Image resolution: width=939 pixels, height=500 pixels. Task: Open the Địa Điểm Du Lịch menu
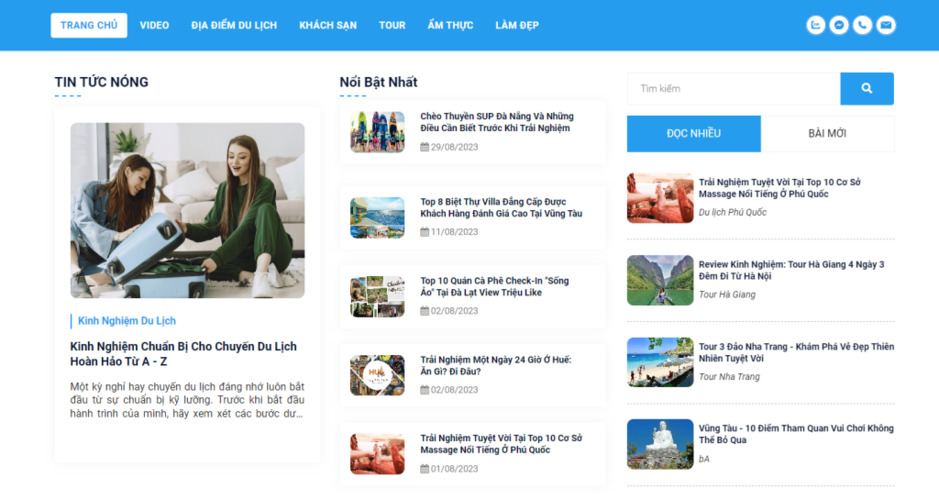click(x=234, y=26)
